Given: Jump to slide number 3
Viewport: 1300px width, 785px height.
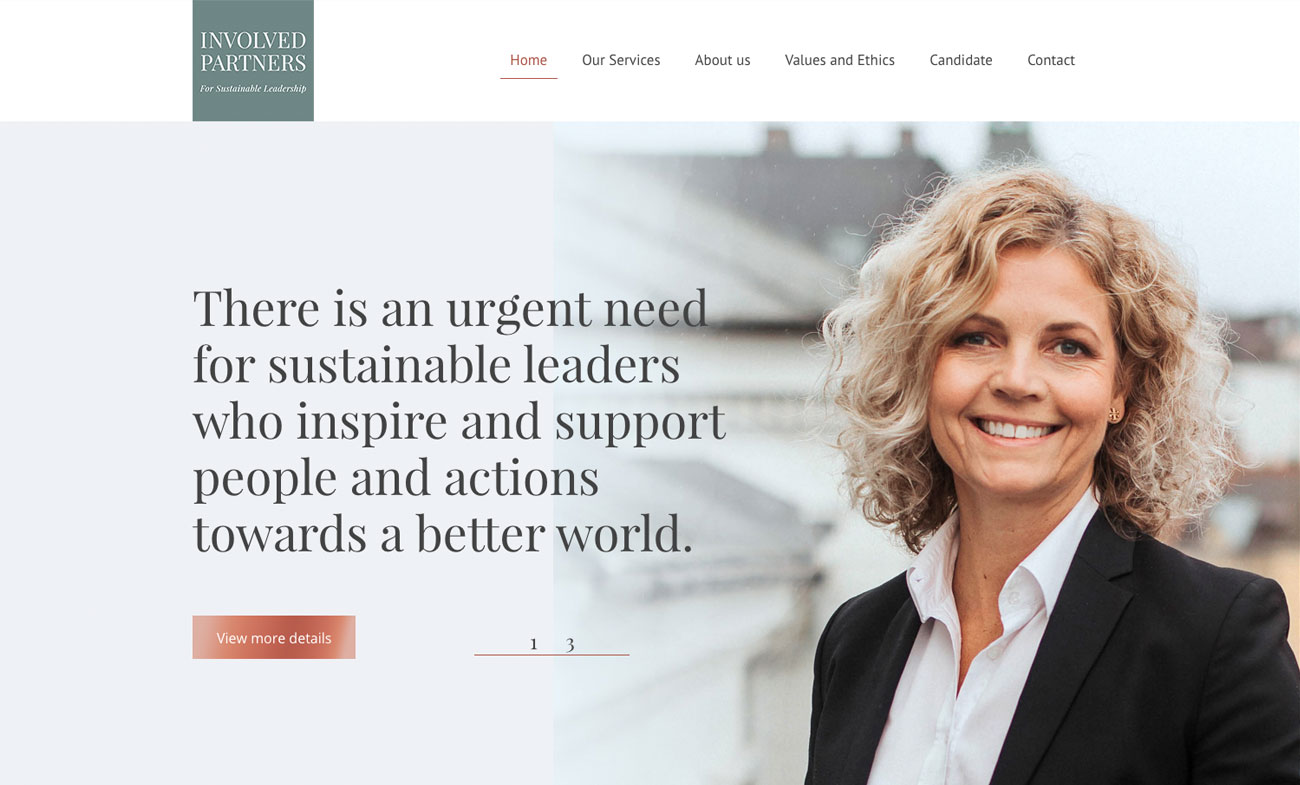Looking at the screenshot, I should point(570,644).
